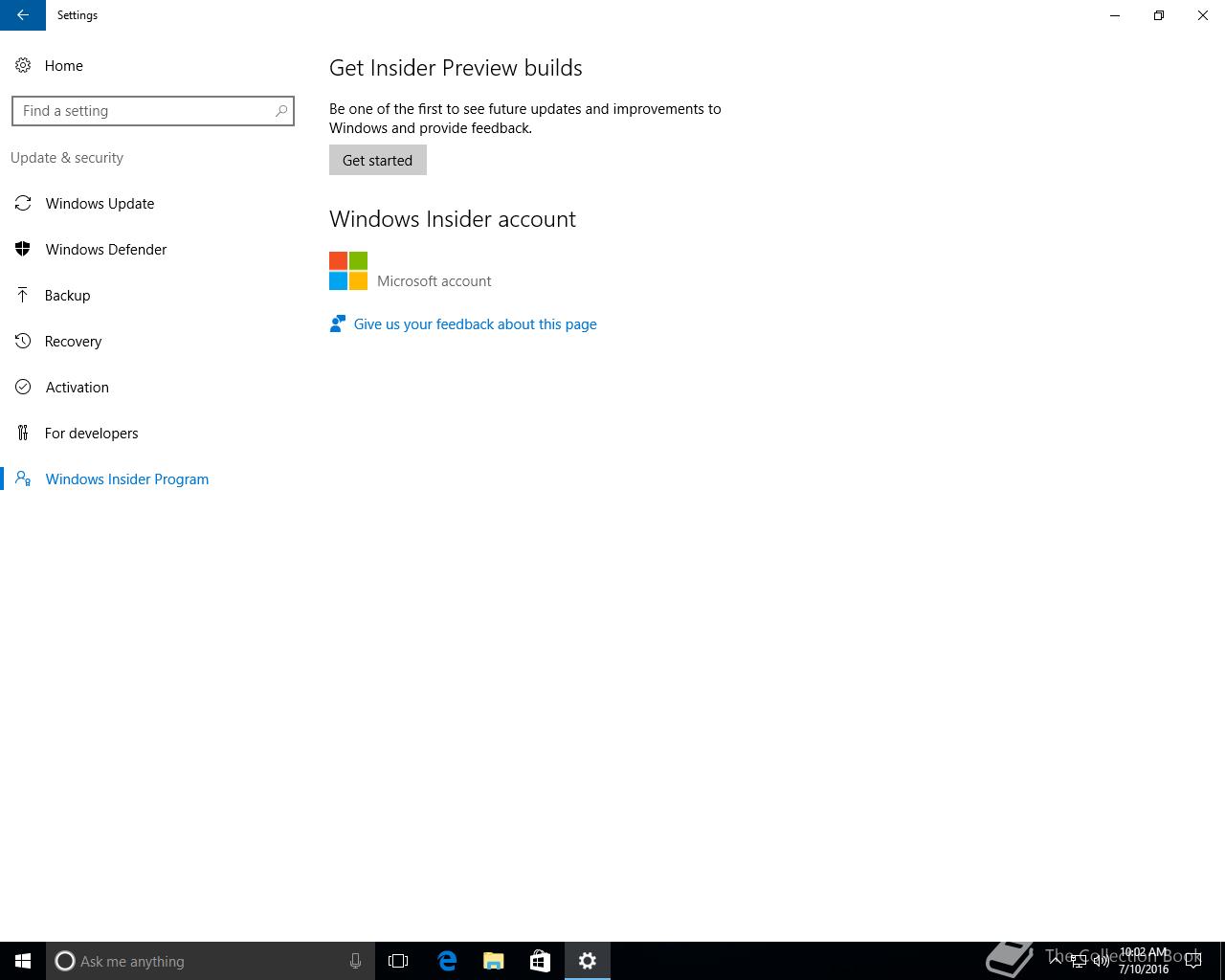Close the Settings window
Image resolution: width=1225 pixels, height=980 pixels.
coord(1203,15)
